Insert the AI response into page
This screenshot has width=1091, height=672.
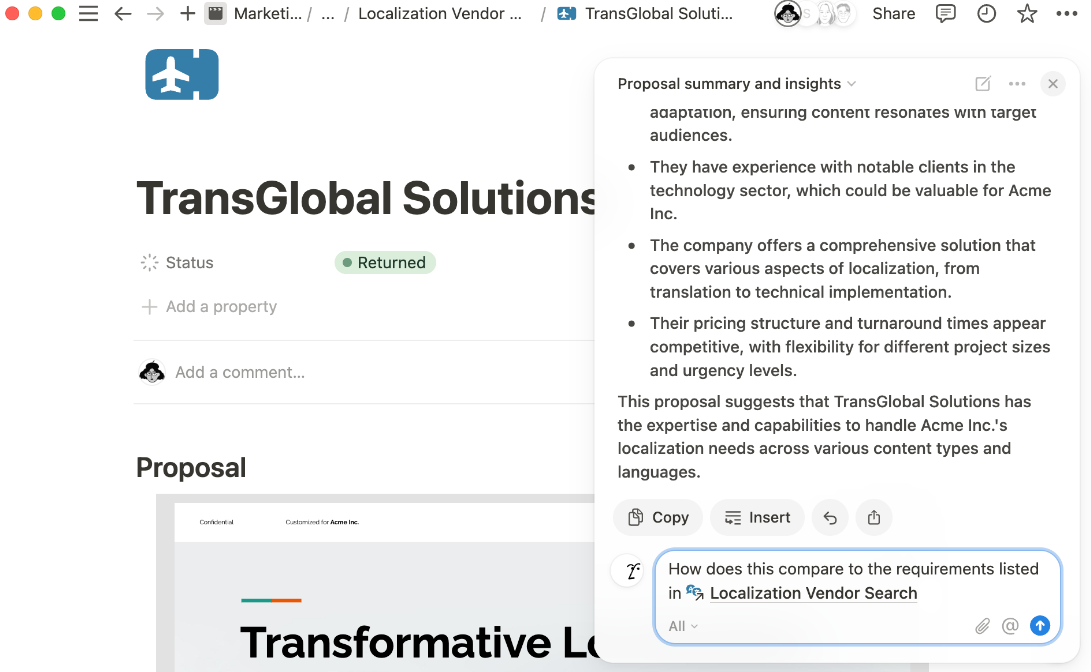pos(757,517)
